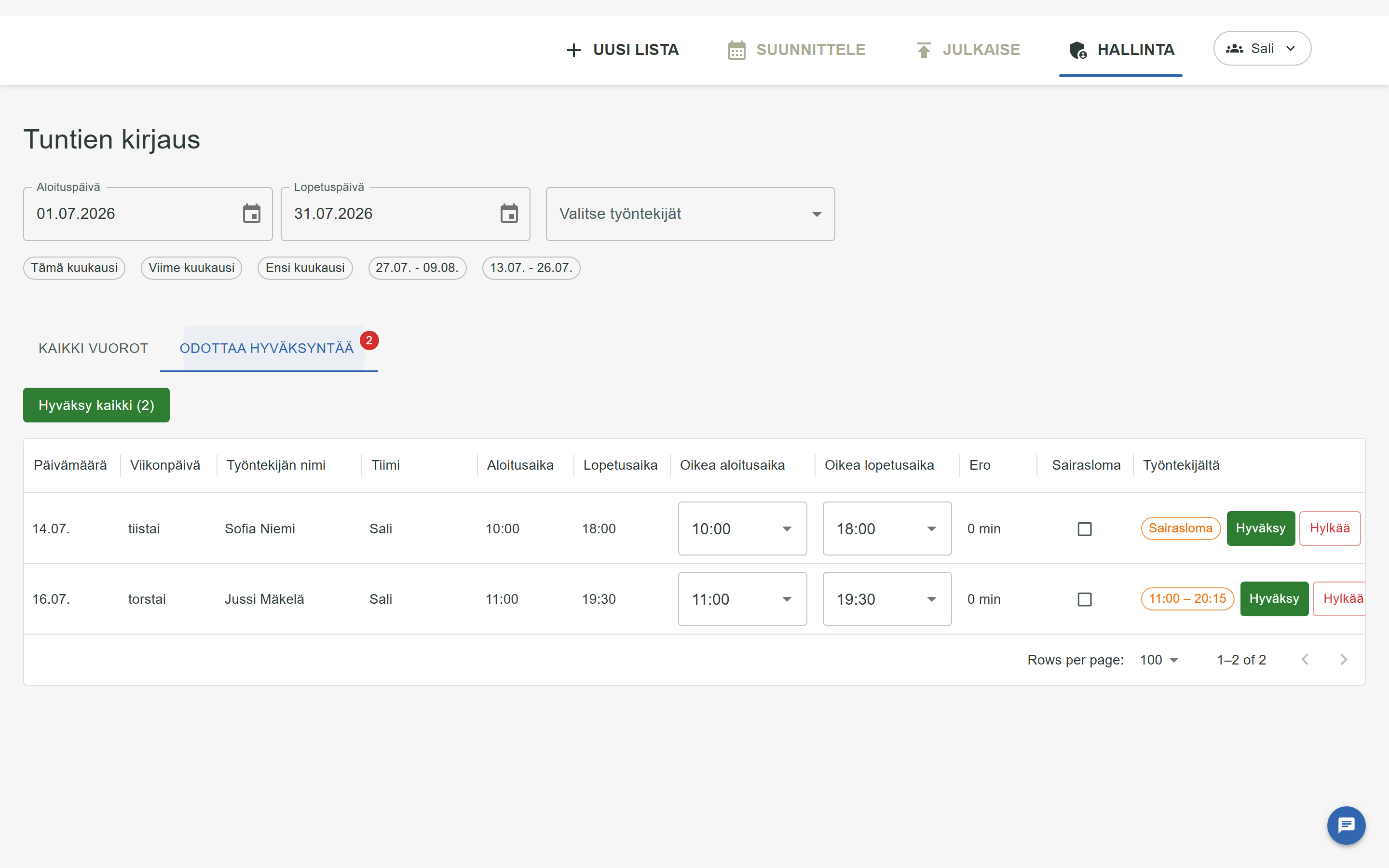Image resolution: width=1389 pixels, height=868 pixels.
Task: Open the Lopetuspäivä calendar picker icon
Action: coord(509,214)
